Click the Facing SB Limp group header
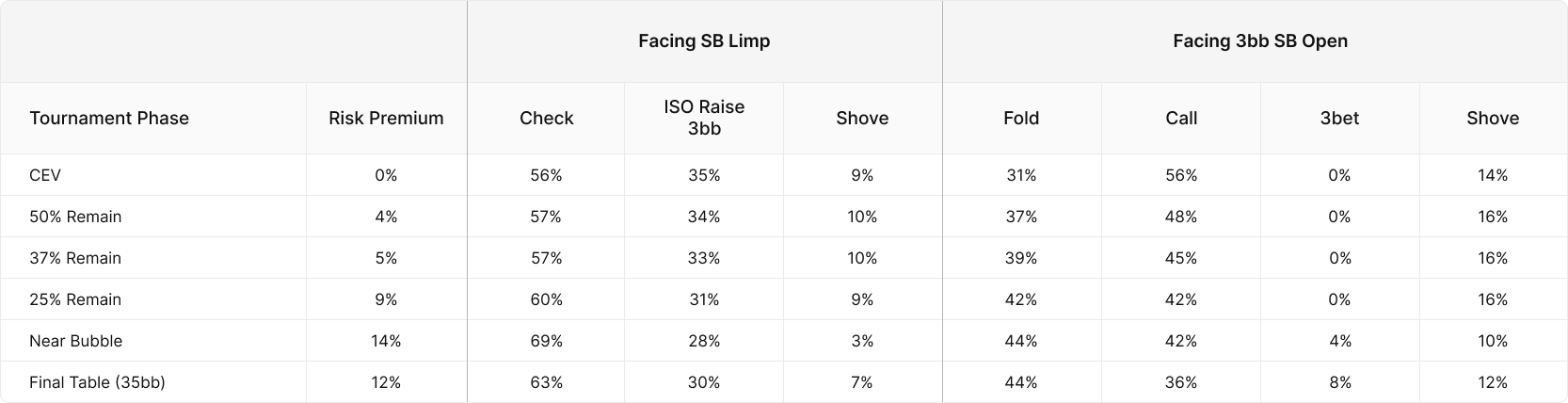The image size is (1568, 403). pos(704,40)
